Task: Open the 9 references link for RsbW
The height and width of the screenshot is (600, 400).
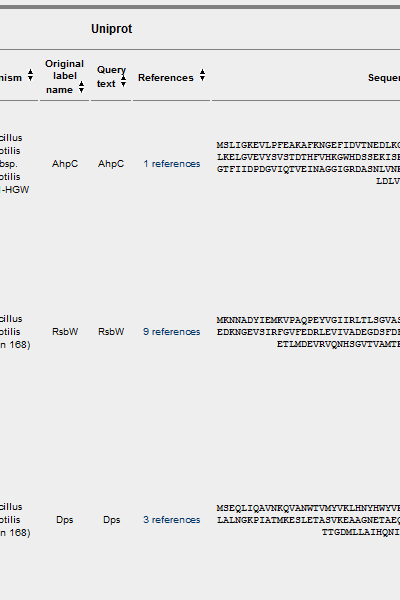Action: click(172, 332)
